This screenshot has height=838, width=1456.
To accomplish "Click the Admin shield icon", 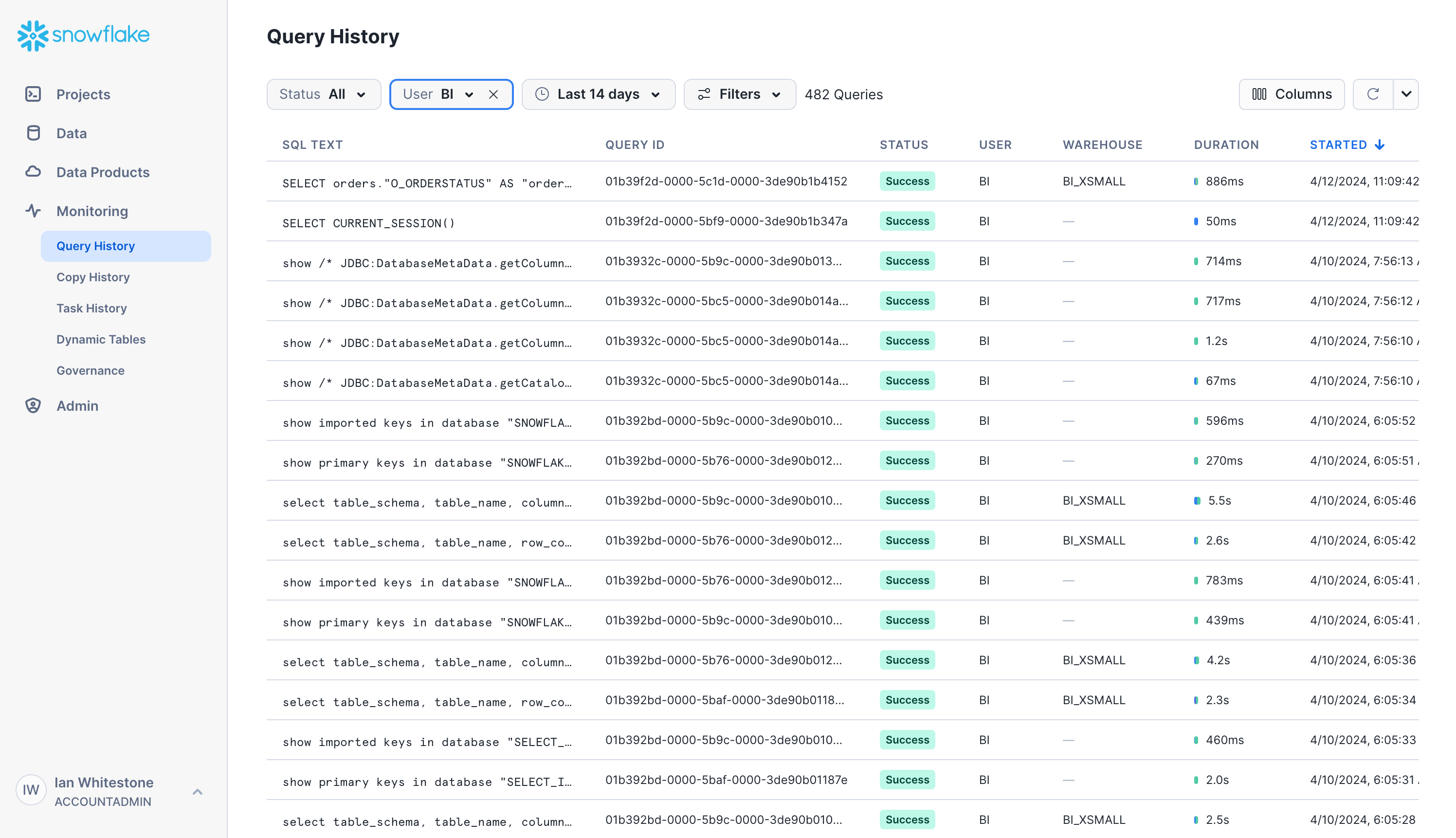I will (x=33, y=405).
